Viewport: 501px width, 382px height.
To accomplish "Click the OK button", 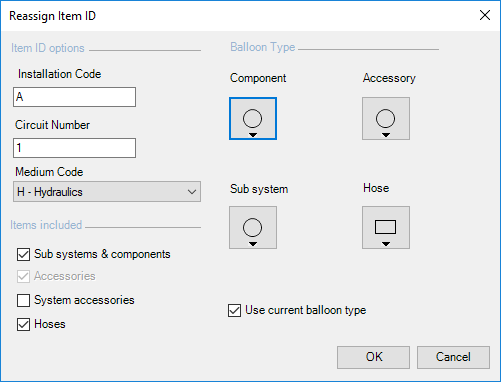I will [x=373, y=357].
